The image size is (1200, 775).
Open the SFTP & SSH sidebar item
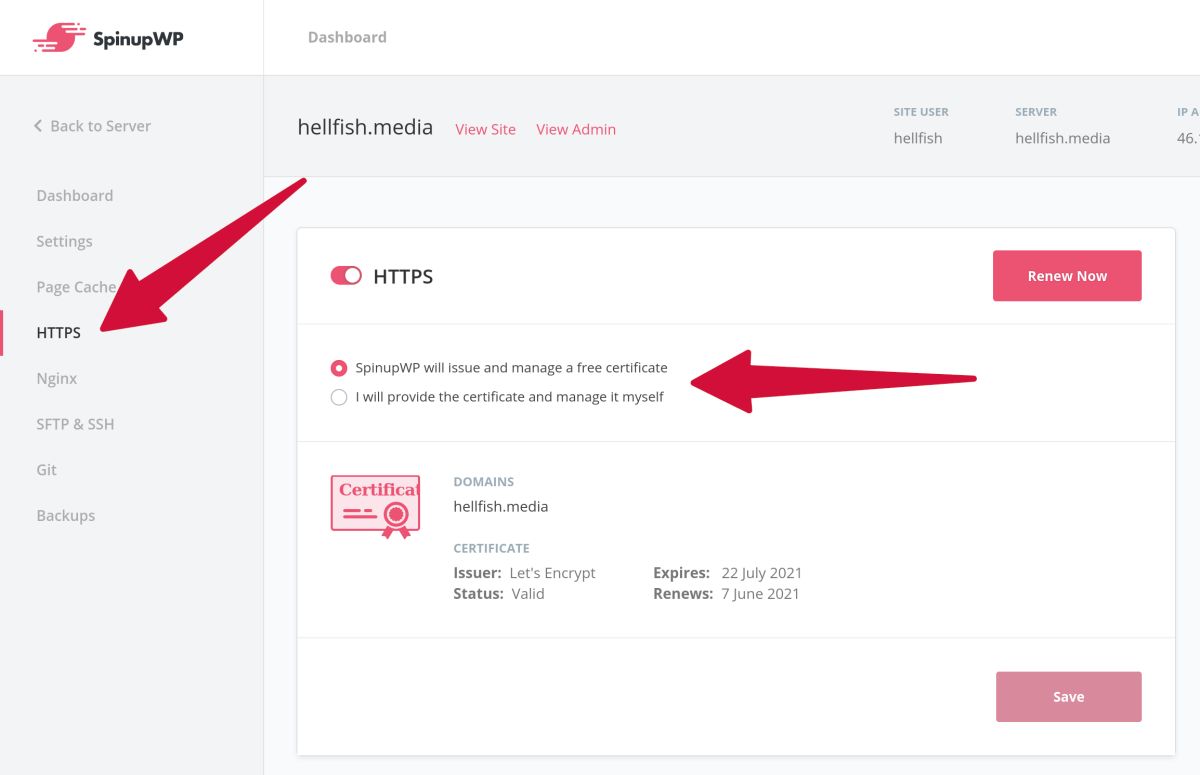point(75,424)
